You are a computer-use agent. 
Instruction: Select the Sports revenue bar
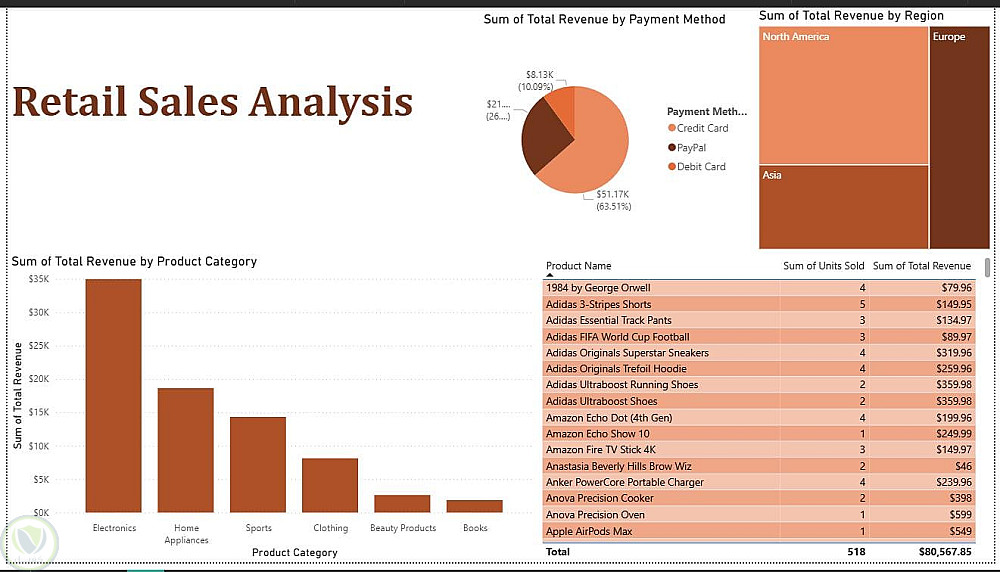[258, 465]
